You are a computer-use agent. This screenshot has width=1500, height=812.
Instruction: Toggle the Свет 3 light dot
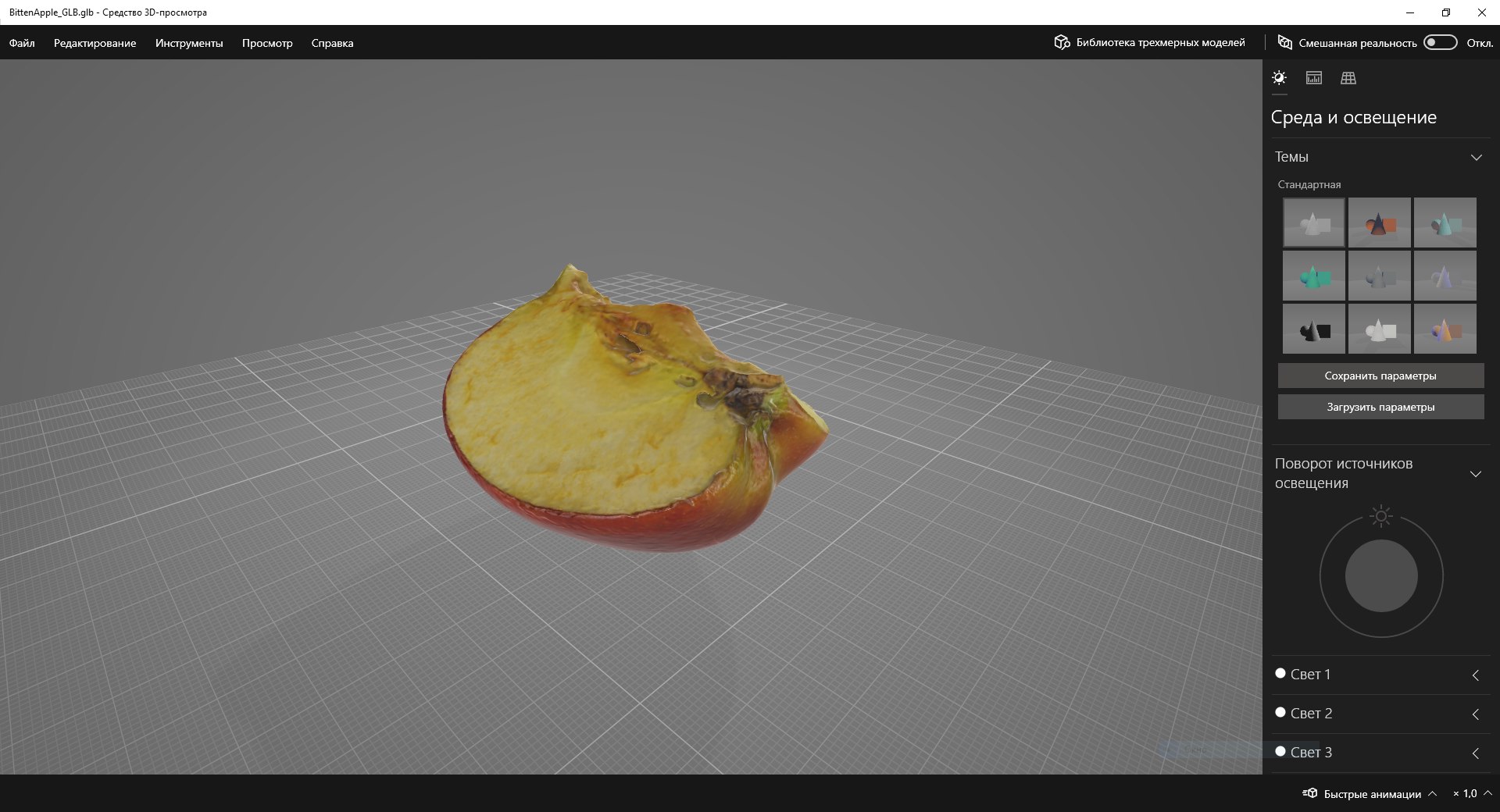coord(1280,751)
